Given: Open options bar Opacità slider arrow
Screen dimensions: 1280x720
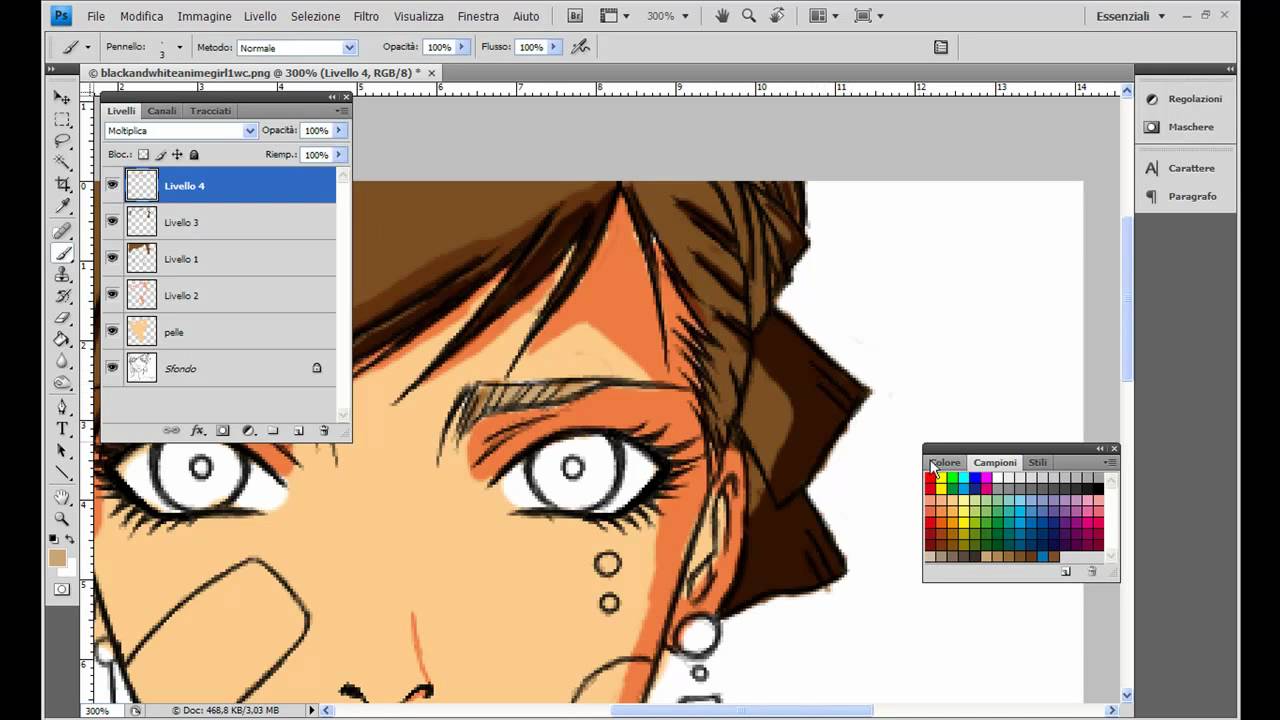Looking at the screenshot, I should tap(462, 47).
